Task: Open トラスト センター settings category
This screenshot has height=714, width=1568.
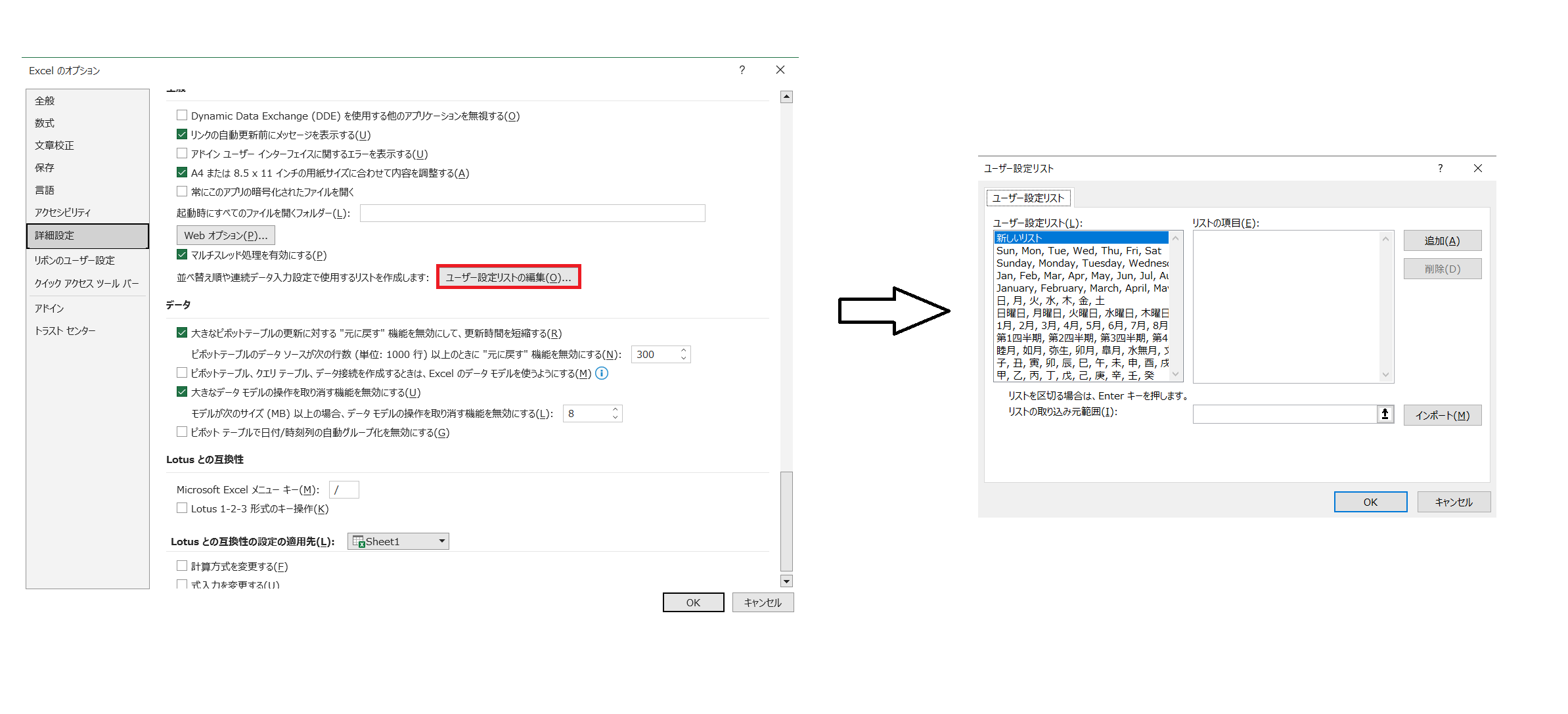Action: (65, 330)
